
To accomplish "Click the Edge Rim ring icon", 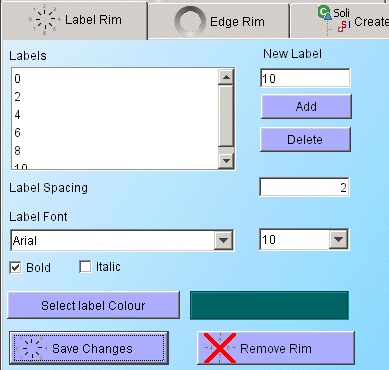I will point(190,21).
